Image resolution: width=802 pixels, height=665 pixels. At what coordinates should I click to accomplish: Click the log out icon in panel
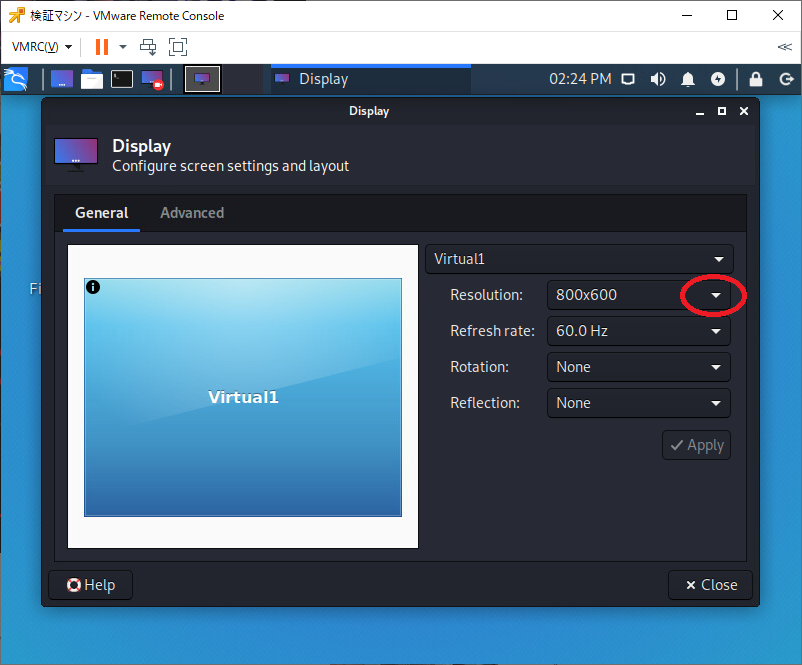(786, 79)
